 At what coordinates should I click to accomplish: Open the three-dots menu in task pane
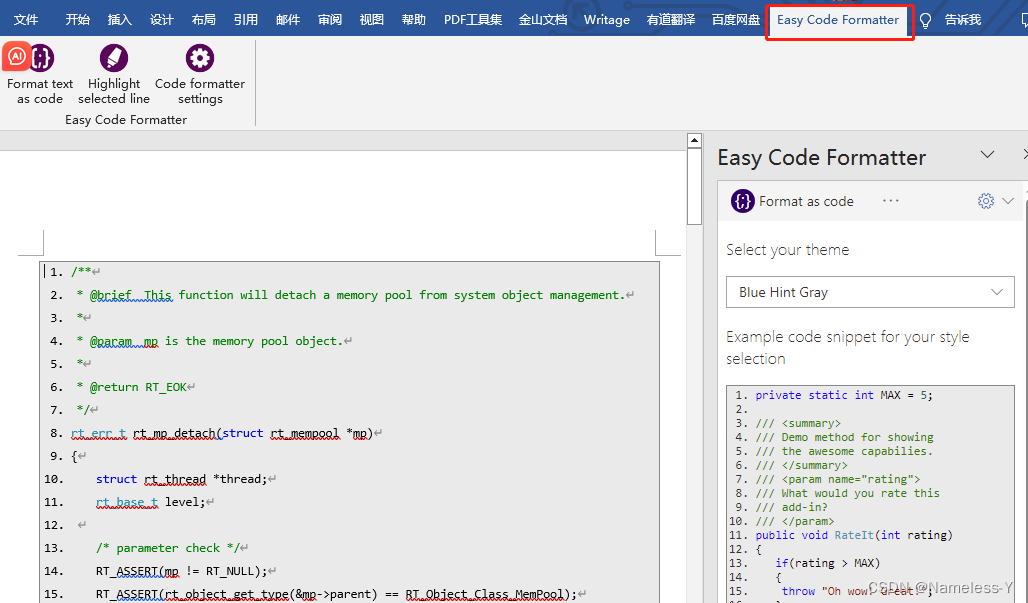[x=890, y=201]
